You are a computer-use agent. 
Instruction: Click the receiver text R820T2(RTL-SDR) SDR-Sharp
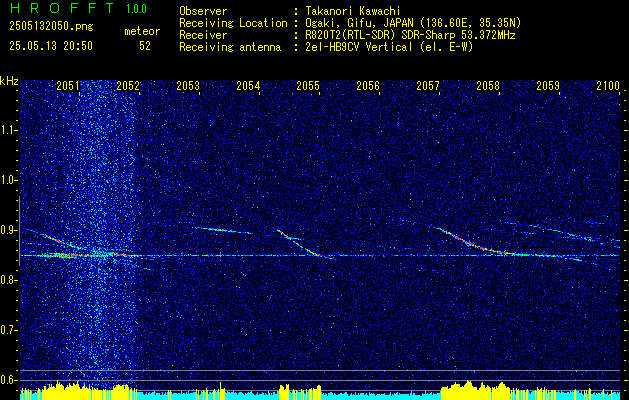[x=379, y=35]
